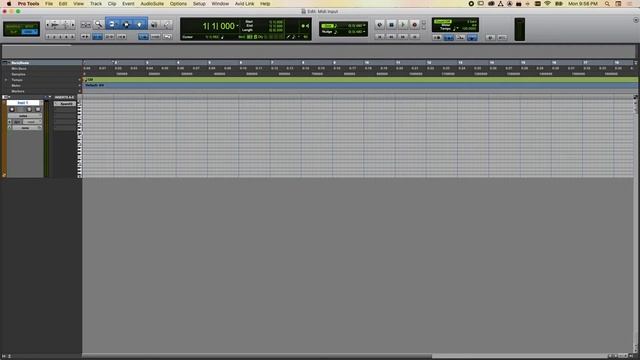Click the Tempo value in MIDI controls
640x360 pixels.
tap(469, 29)
